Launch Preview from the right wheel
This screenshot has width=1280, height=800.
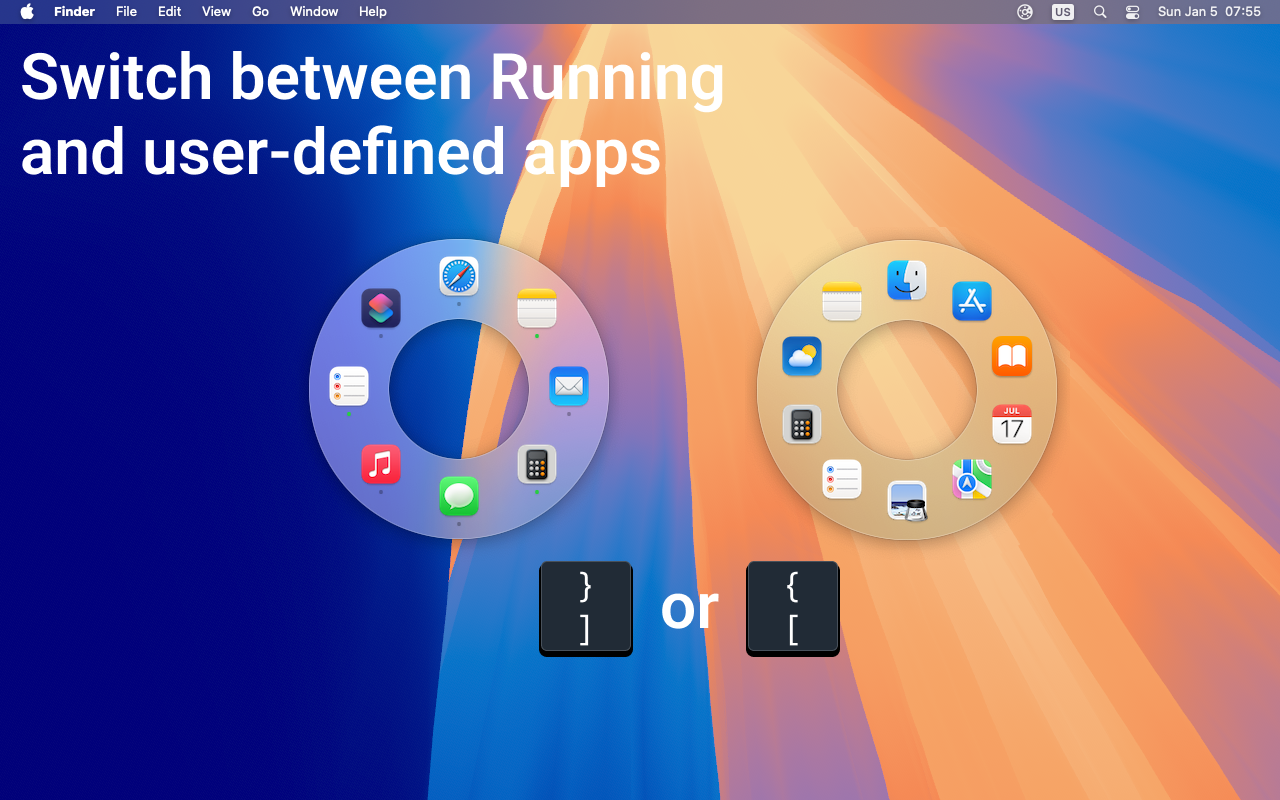click(x=907, y=500)
